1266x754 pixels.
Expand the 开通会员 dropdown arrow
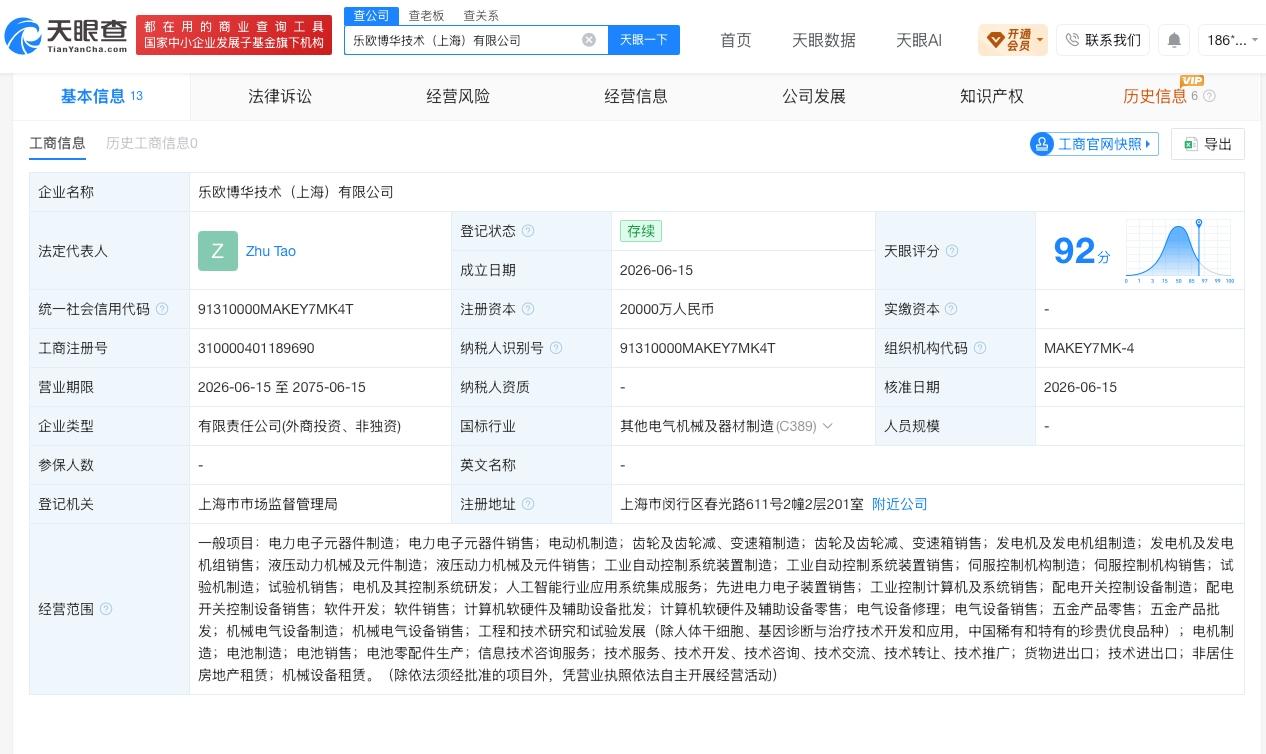(1040, 41)
